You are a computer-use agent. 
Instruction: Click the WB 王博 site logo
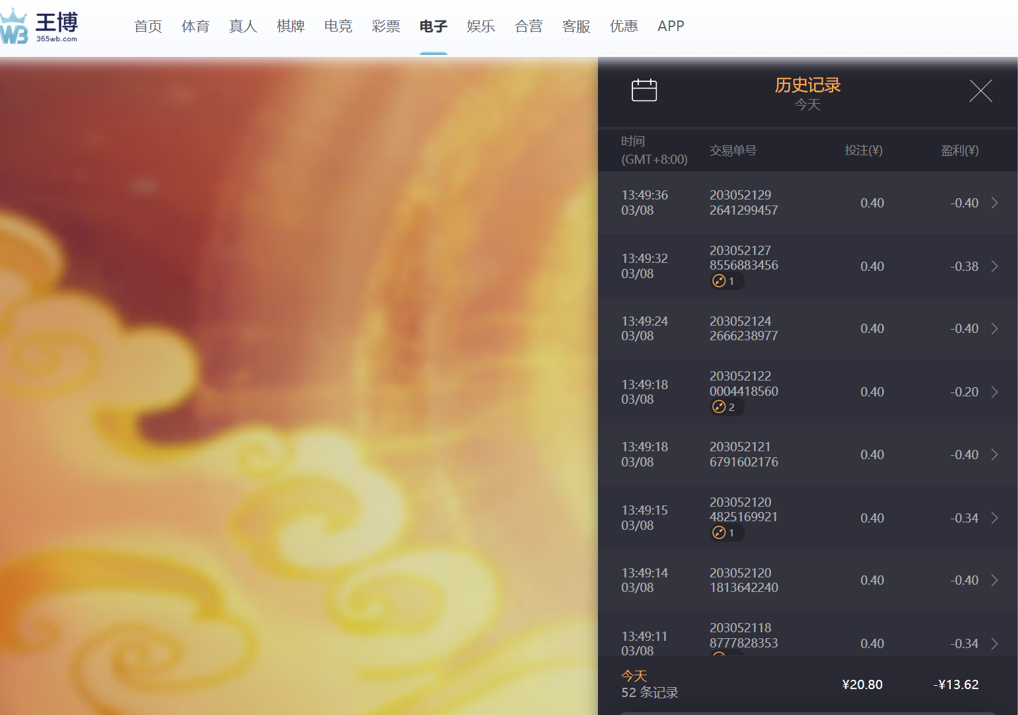click(x=40, y=27)
